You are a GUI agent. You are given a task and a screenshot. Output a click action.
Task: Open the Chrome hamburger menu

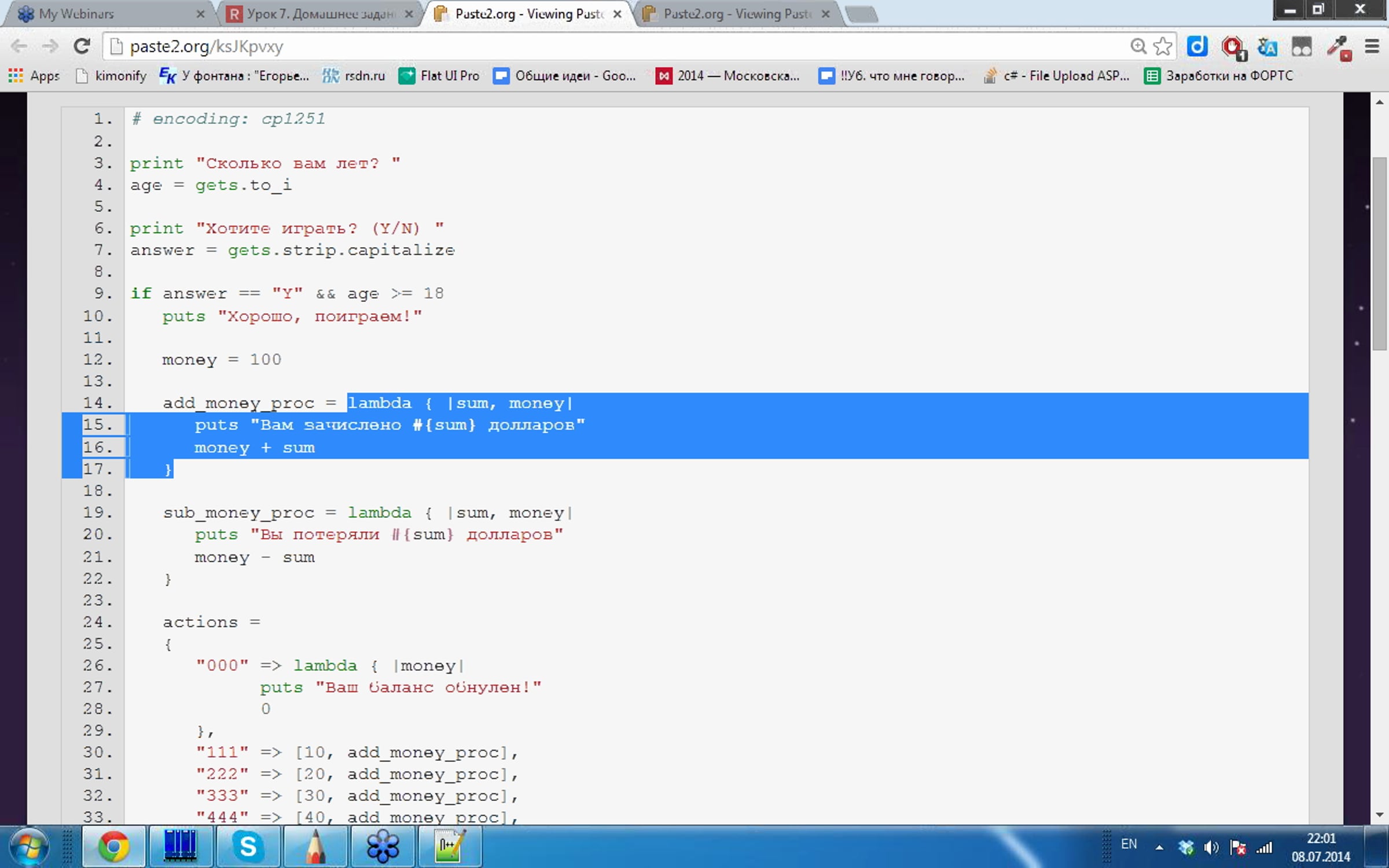[x=1372, y=46]
